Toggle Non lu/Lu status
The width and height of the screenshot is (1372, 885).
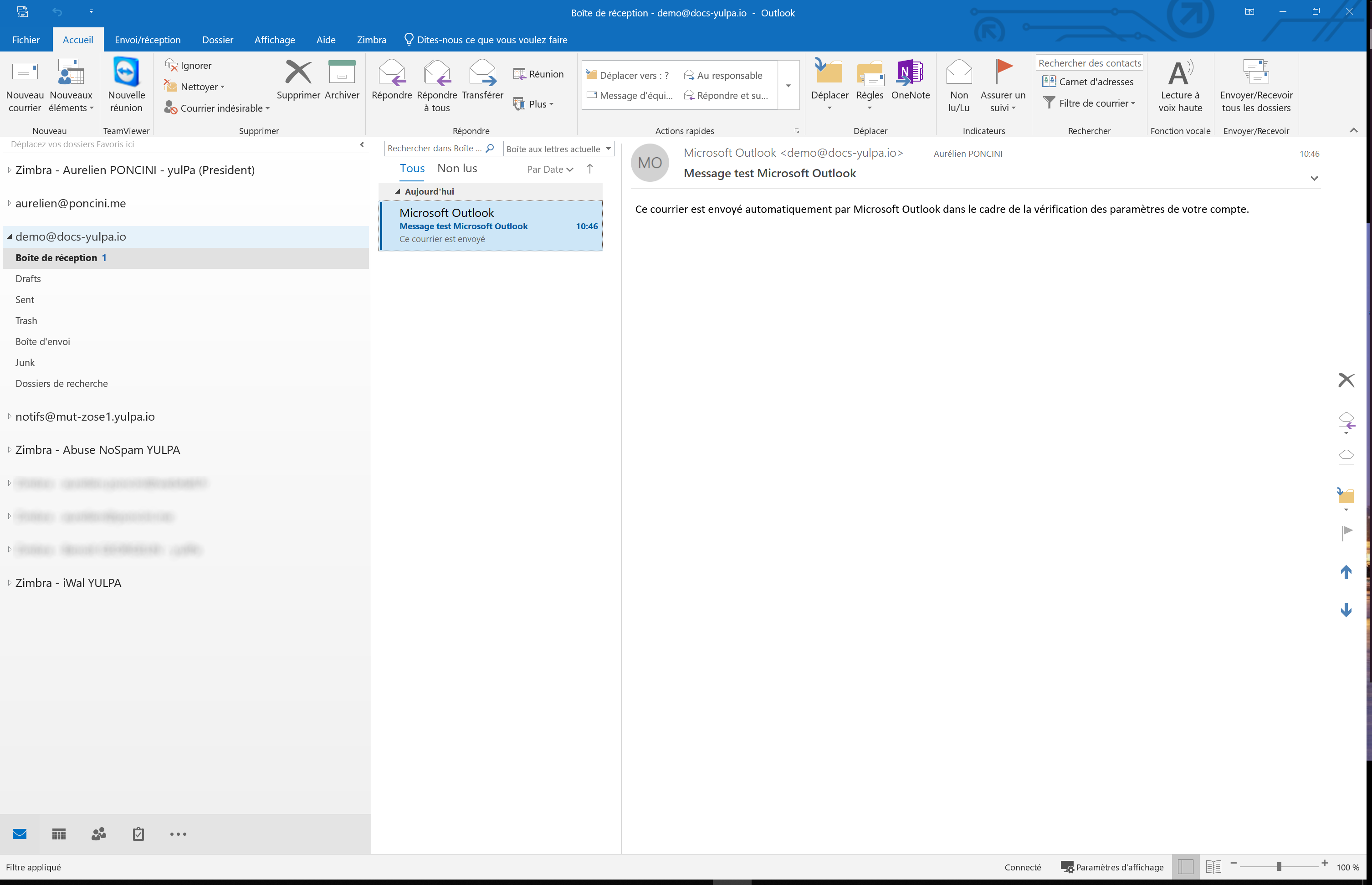(x=958, y=85)
